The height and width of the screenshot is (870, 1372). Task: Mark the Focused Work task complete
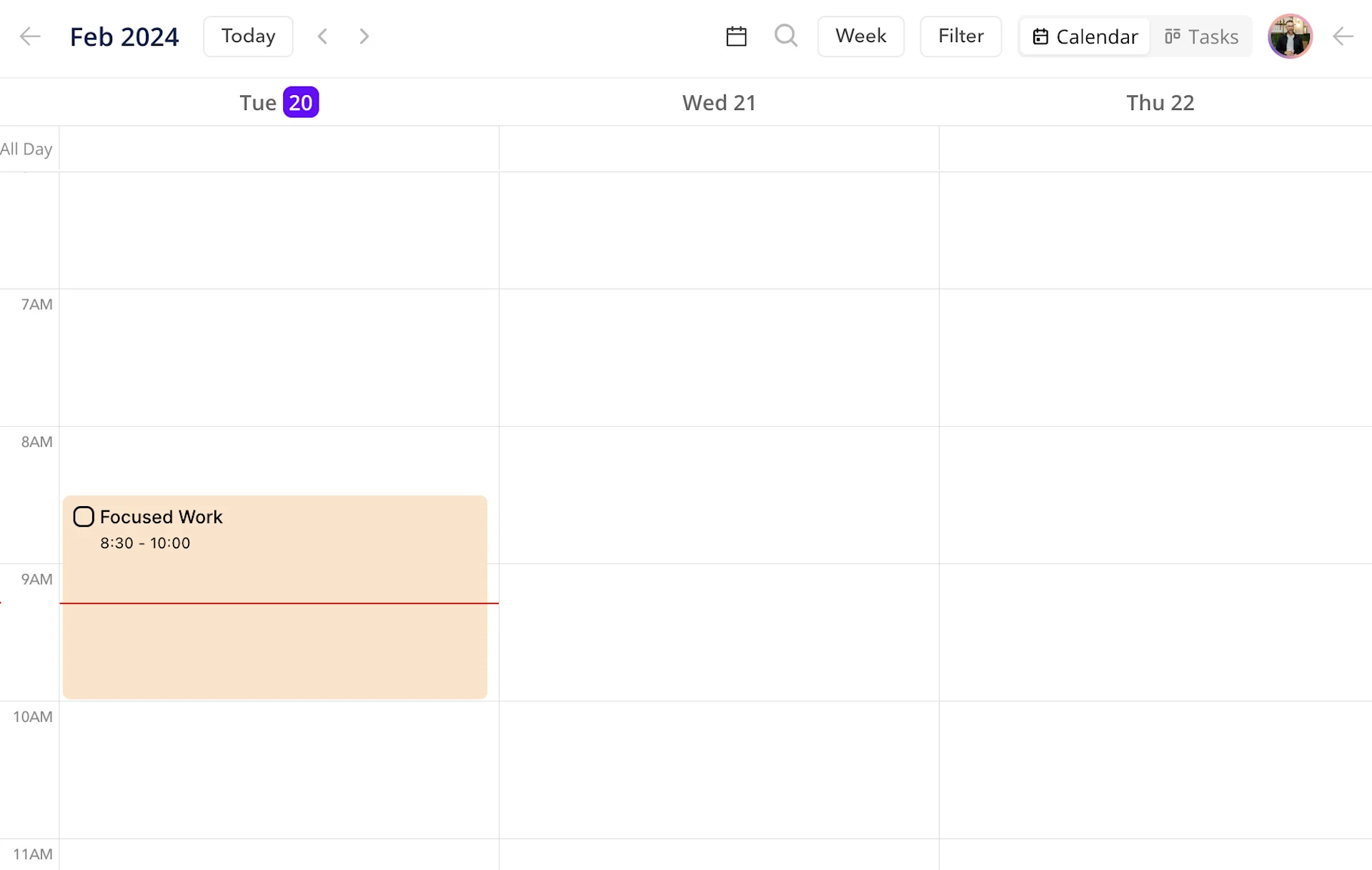(84, 516)
